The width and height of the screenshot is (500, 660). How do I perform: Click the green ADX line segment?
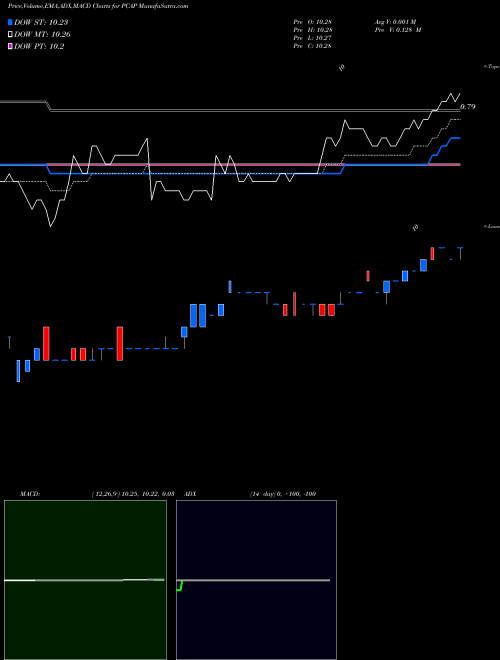point(180,586)
